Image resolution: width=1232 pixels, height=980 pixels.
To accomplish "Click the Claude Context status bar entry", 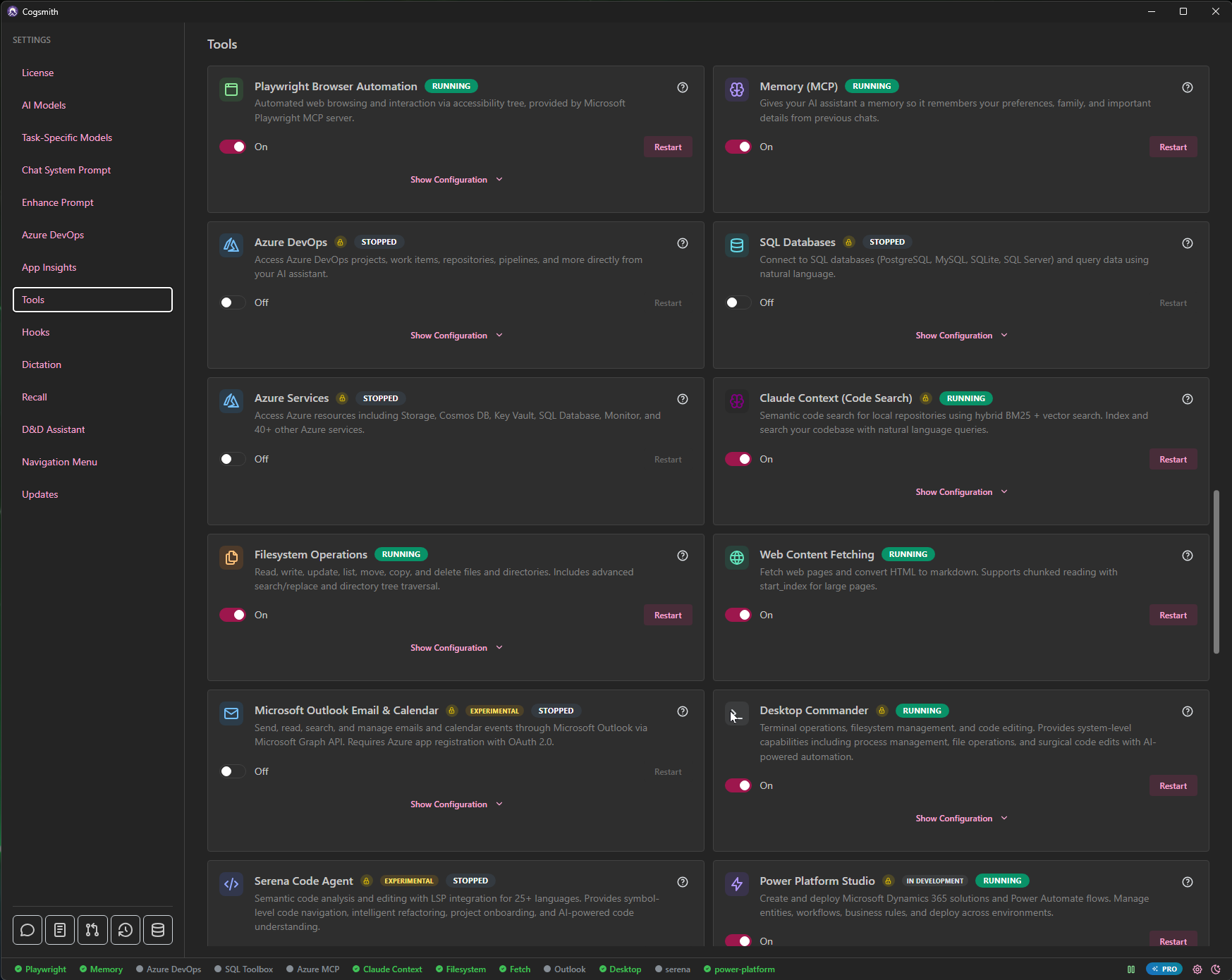I will 387,969.
